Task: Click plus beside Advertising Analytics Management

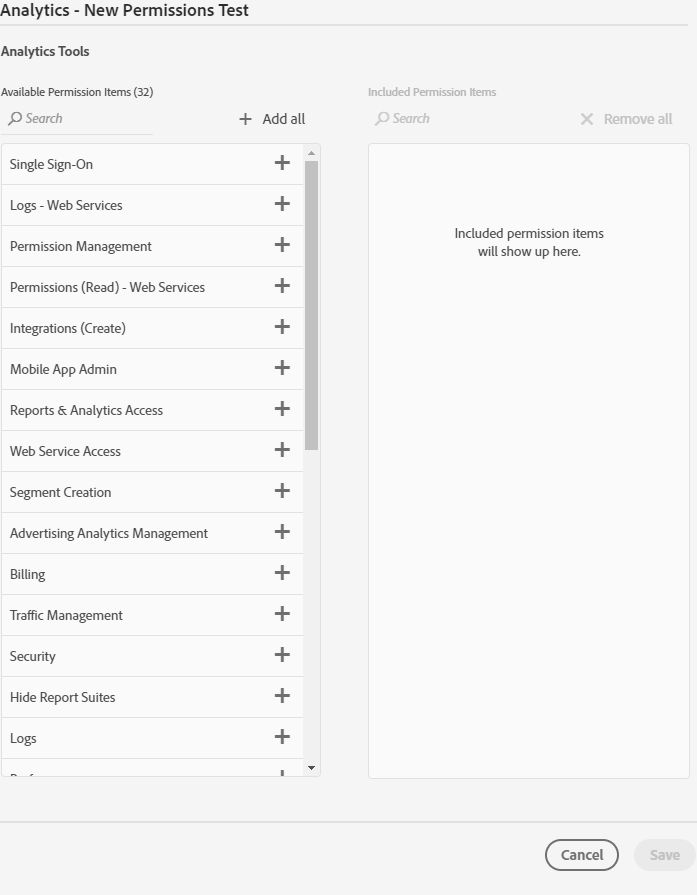Action: (282, 532)
